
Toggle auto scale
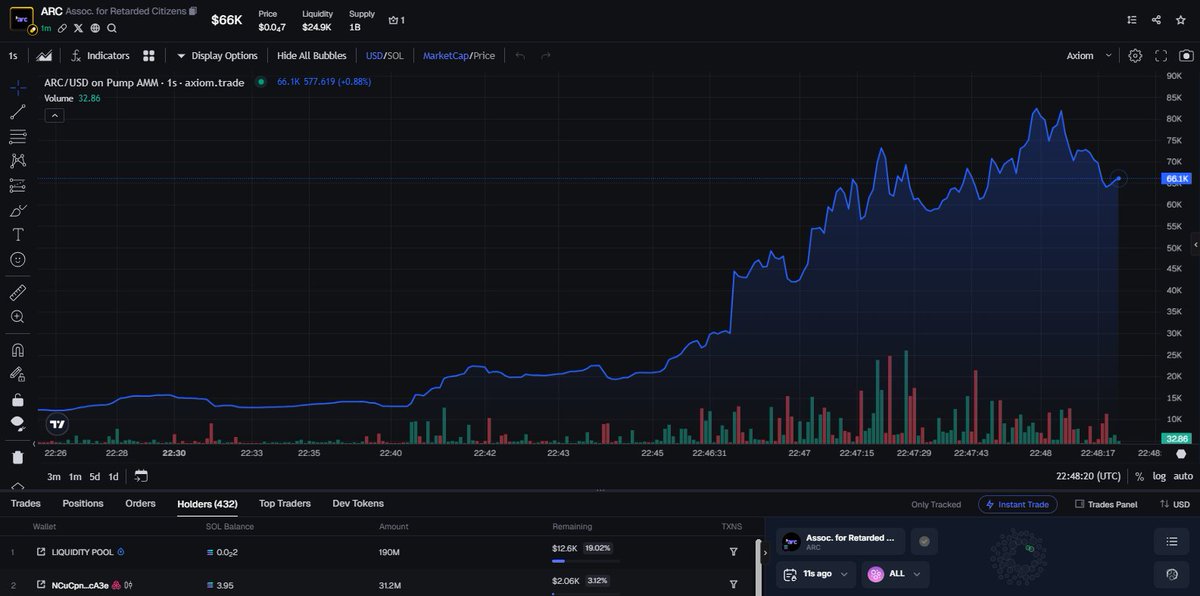point(1183,476)
